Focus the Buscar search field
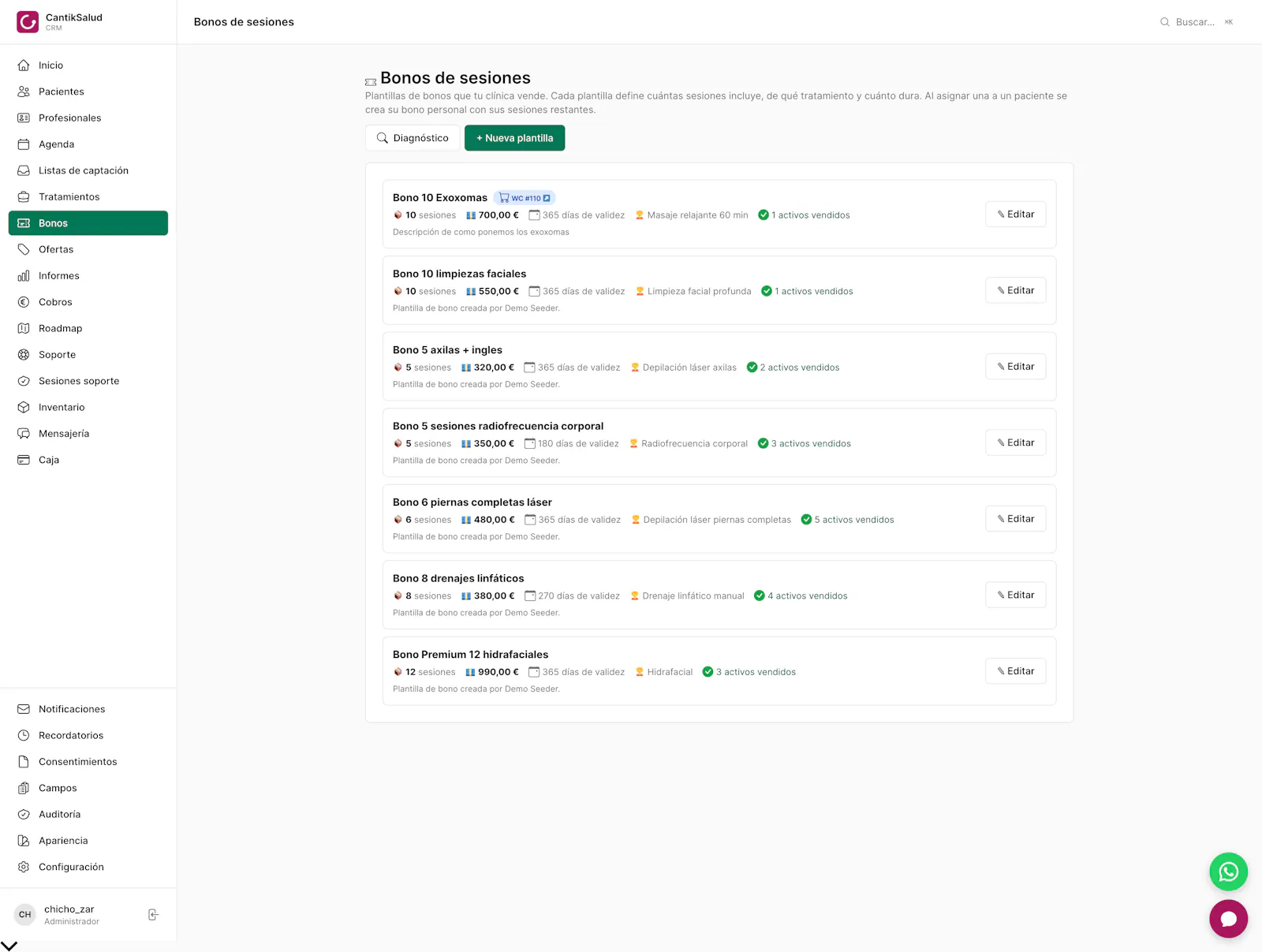This screenshot has width=1262, height=952. [x=1197, y=22]
